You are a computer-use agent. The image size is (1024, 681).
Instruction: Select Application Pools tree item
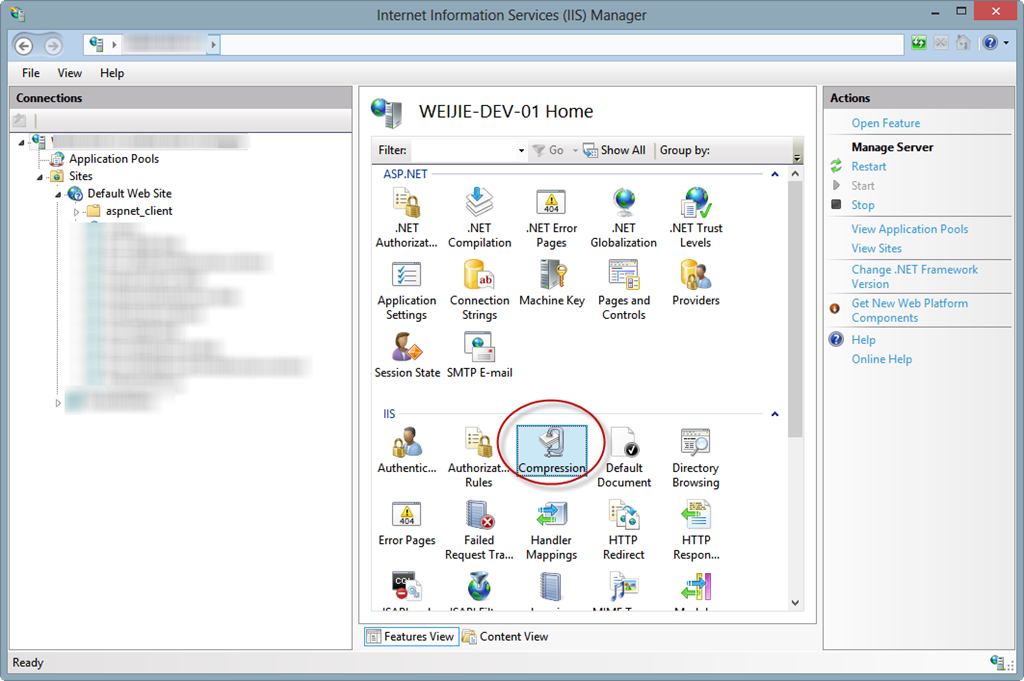114,159
